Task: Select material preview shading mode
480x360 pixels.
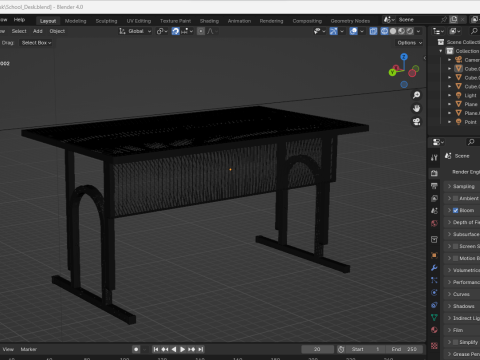Action: coord(401,31)
